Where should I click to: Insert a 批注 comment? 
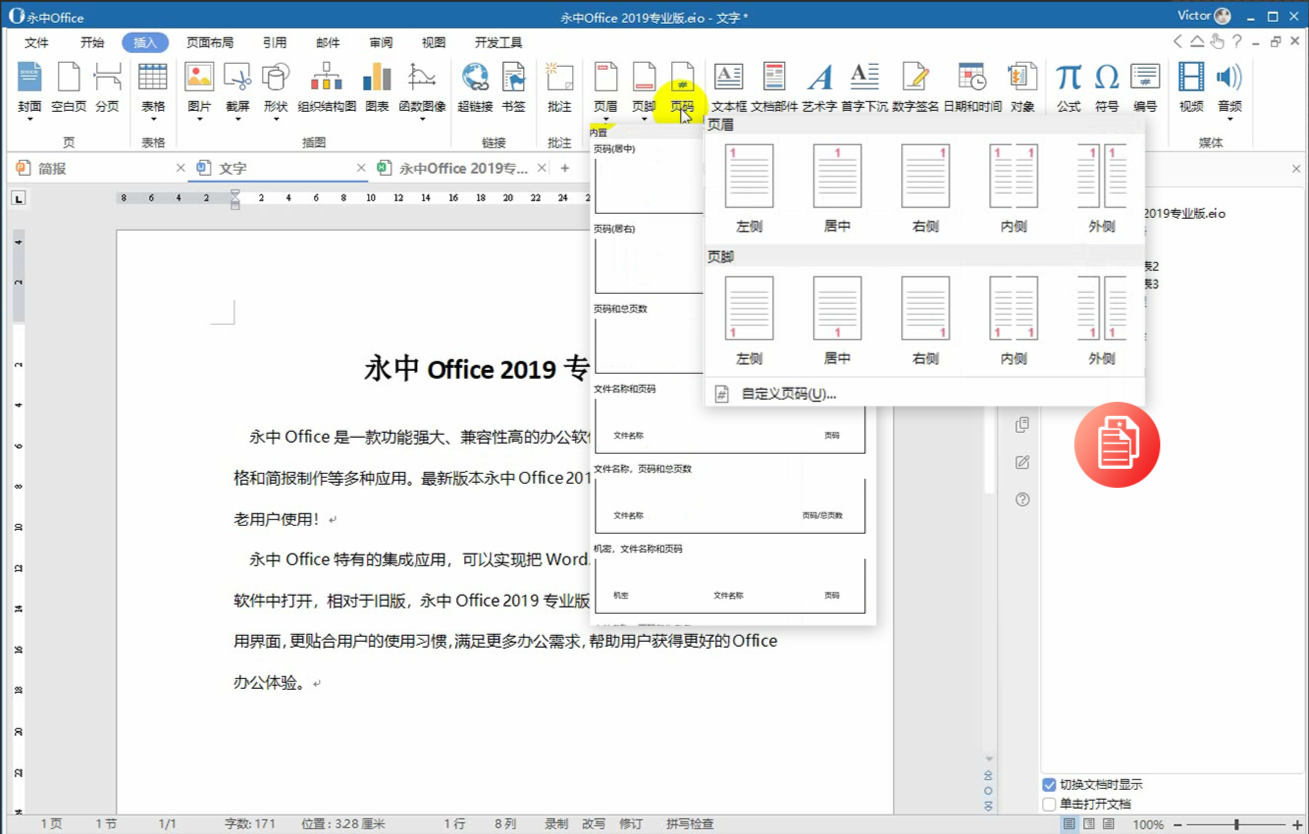tap(560, 78)
